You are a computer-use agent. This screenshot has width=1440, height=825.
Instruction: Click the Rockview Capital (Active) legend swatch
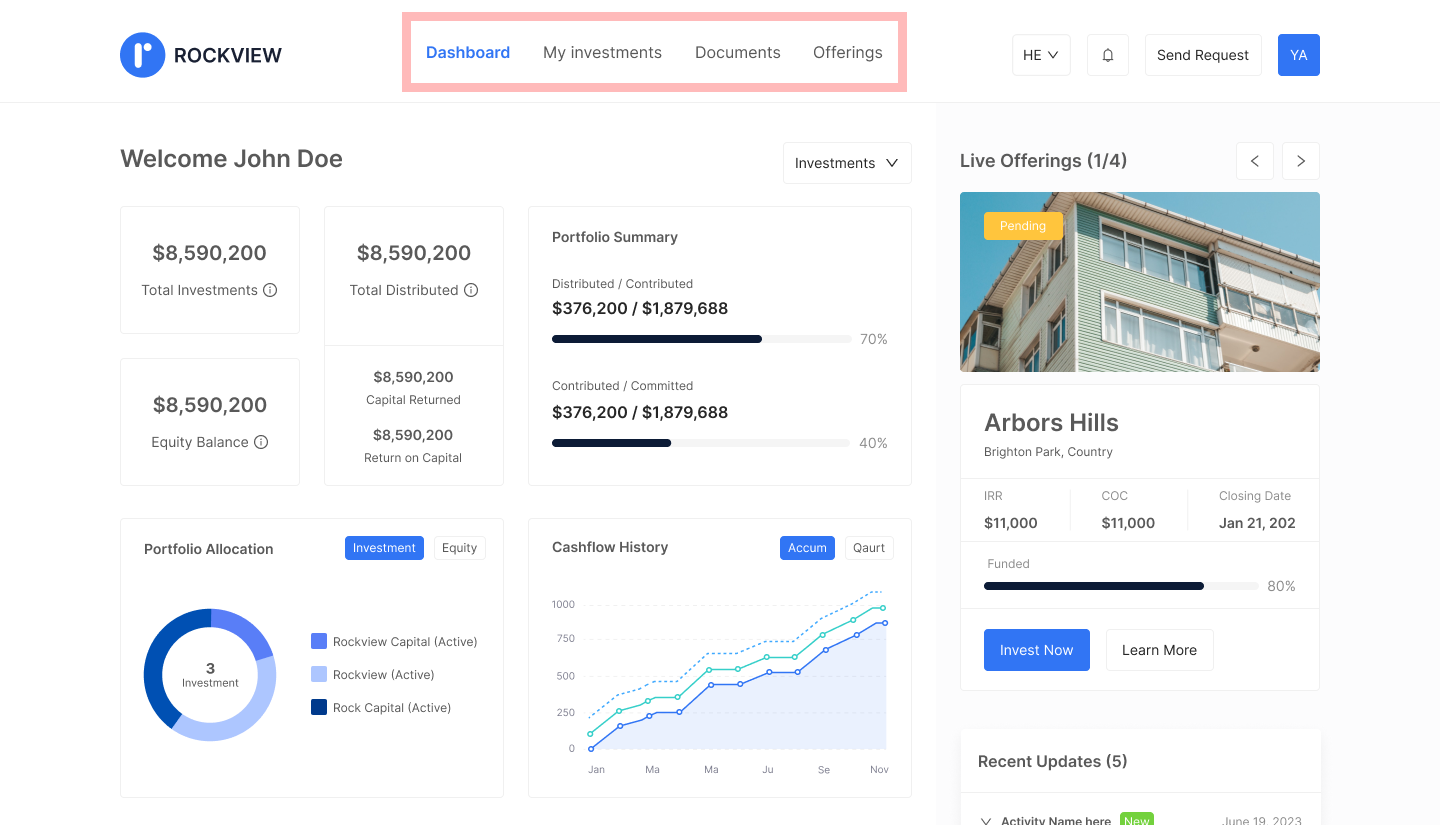pyautogui.click(x=319, y=641)
